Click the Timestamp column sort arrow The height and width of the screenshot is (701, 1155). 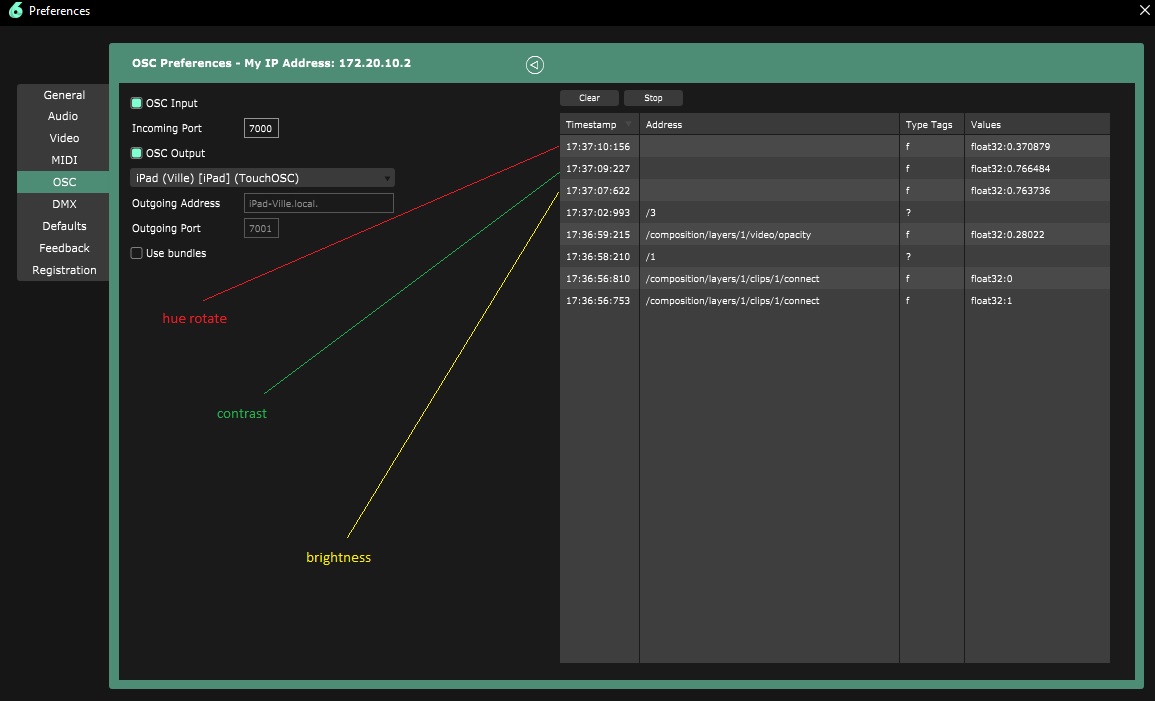tap(628, 125)
